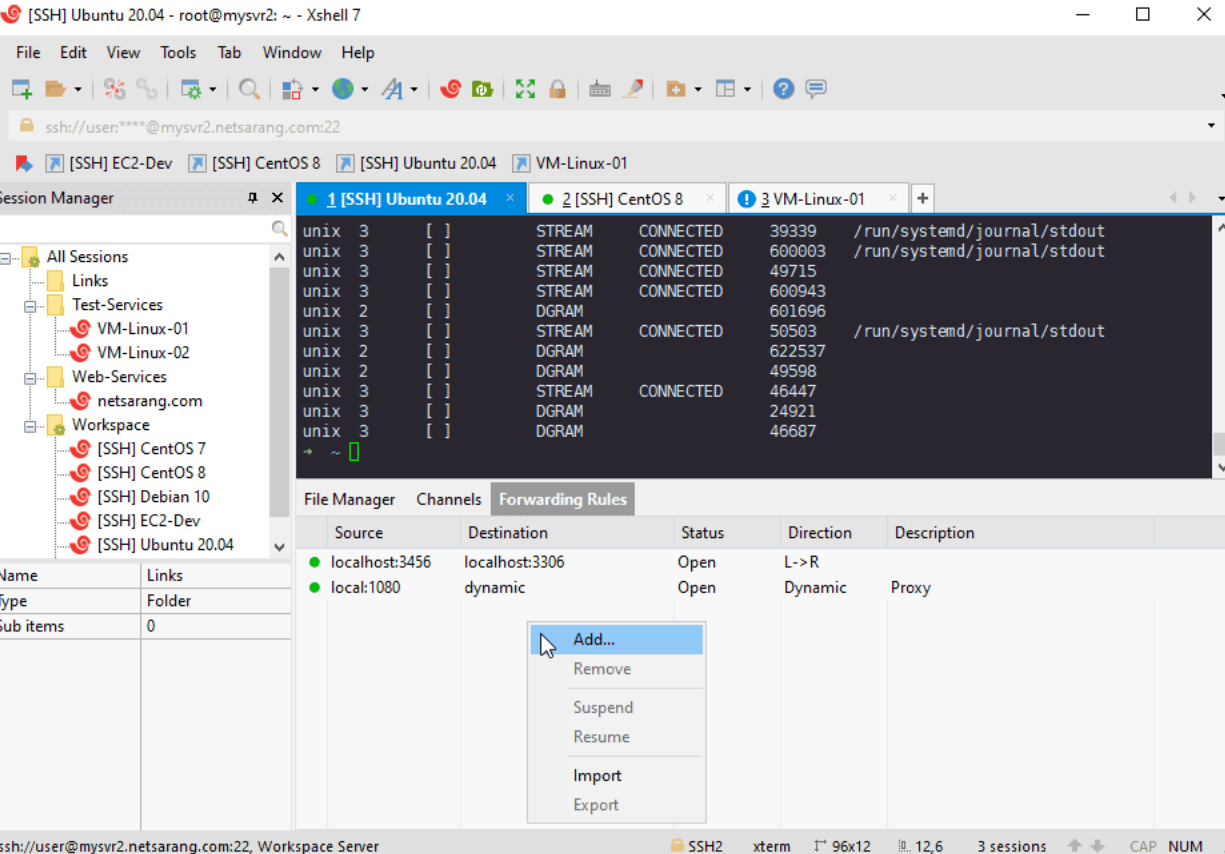This screenshot has height=854, width=1225.
Task: Switch to the 2 [SSH] CentOS 8 tab
Action: pyautogui.click(x=622, y=199)
